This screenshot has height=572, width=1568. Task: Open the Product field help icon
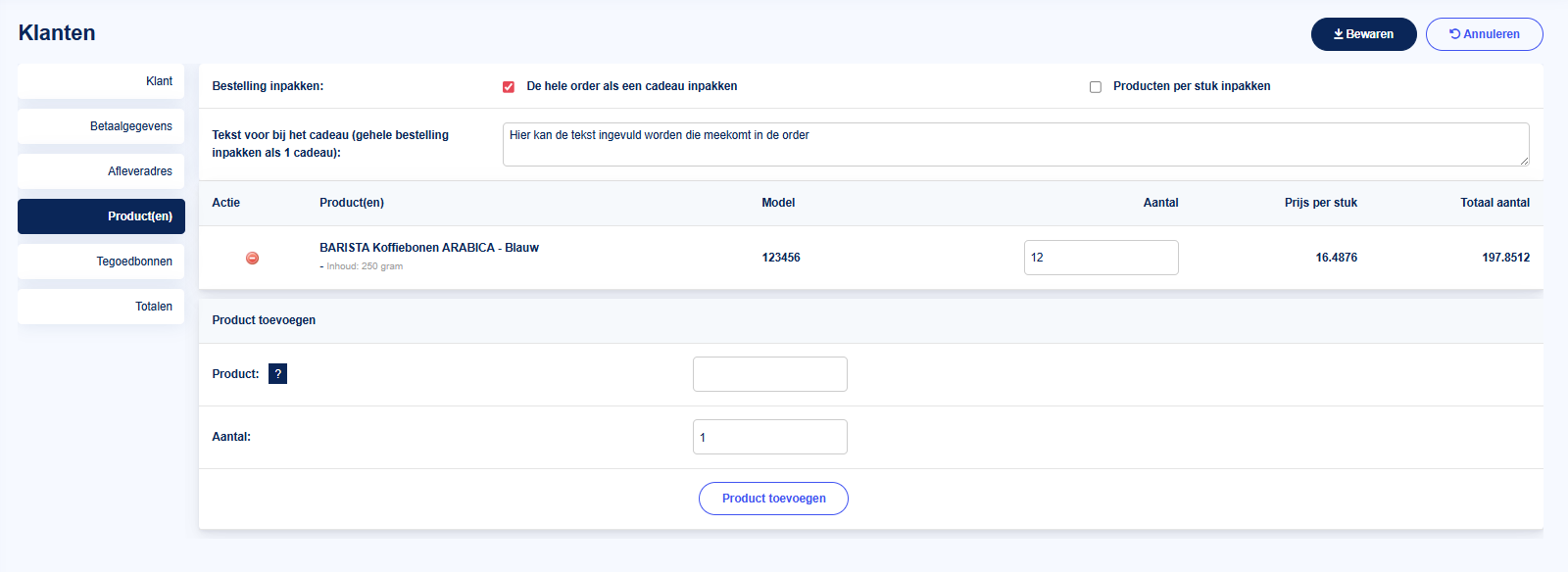click(277, 374)
